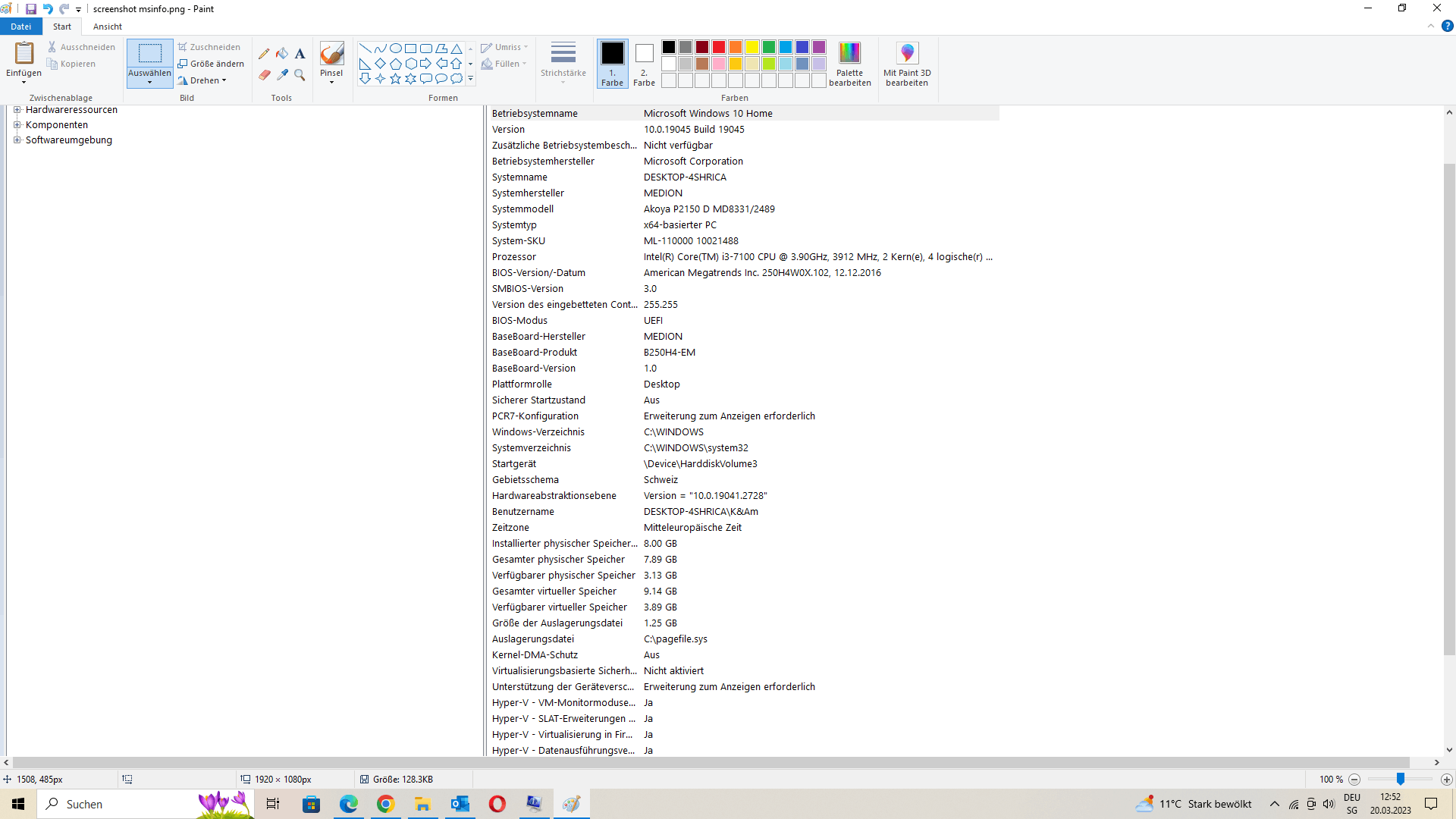This screenshot has width=1456, height=819.
Task: Select the Text tool
Action: pyautogui.click(x=300, y=54)
